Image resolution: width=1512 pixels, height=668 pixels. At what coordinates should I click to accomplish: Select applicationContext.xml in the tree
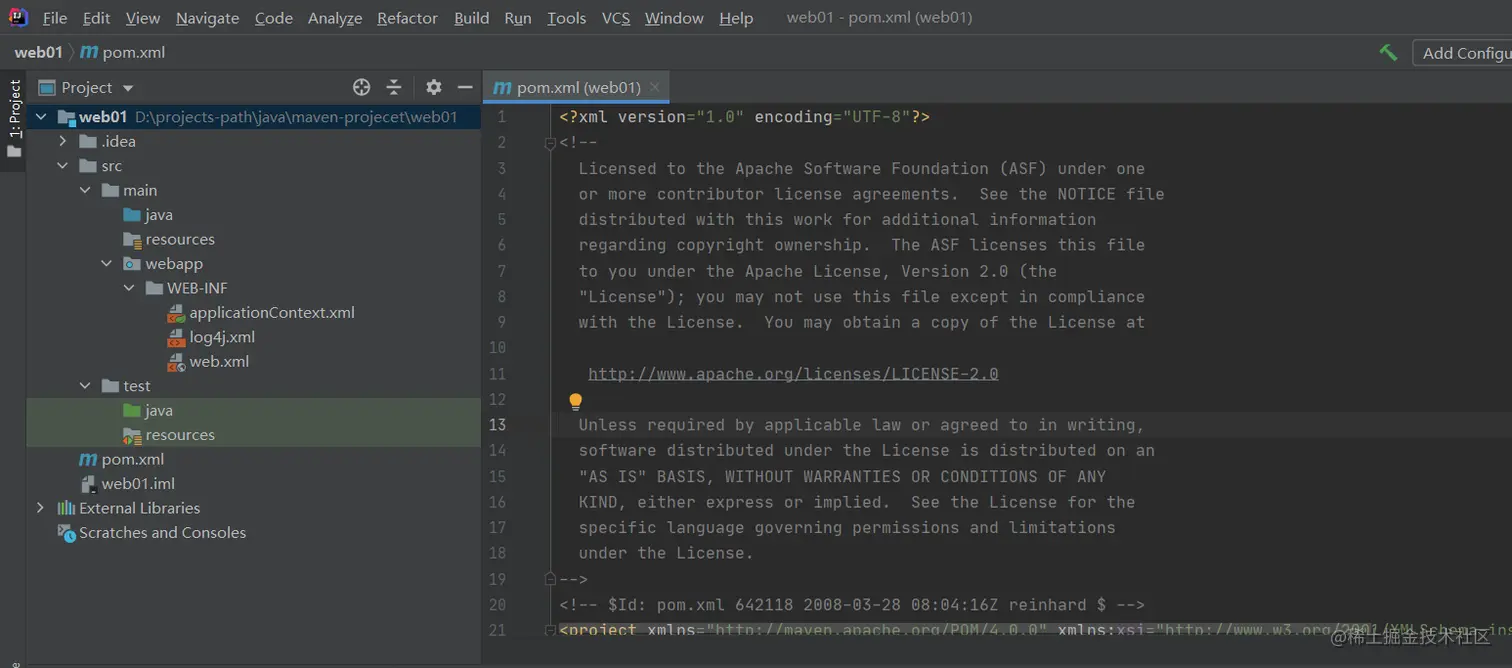[272, 313]
